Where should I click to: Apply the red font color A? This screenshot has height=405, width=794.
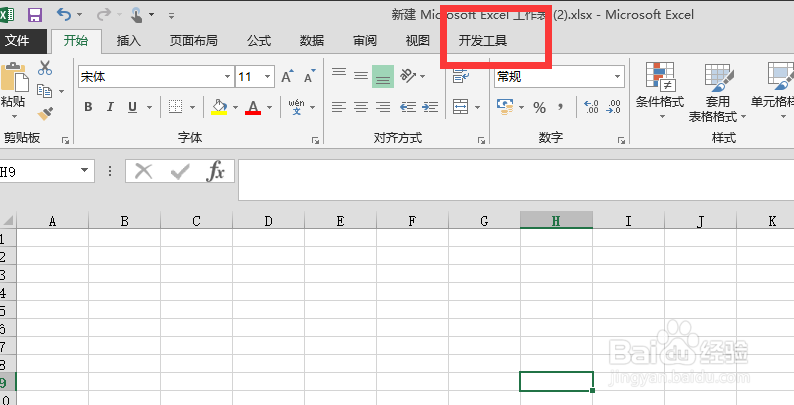tap(253, 107)
